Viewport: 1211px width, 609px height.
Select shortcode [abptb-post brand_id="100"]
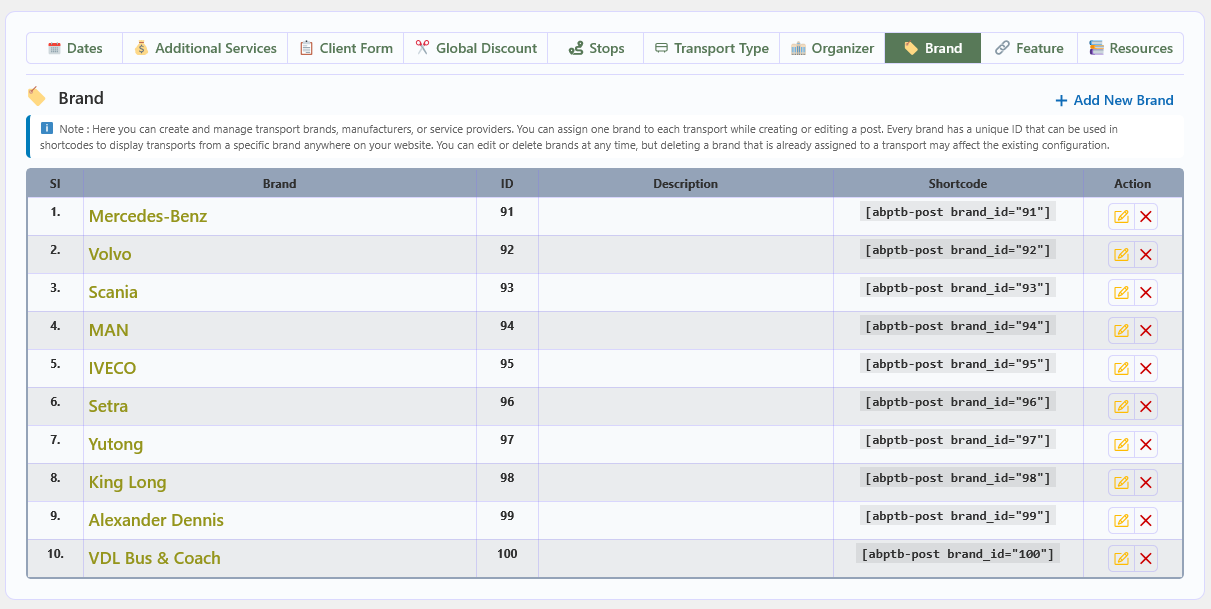tap(958, 554)
